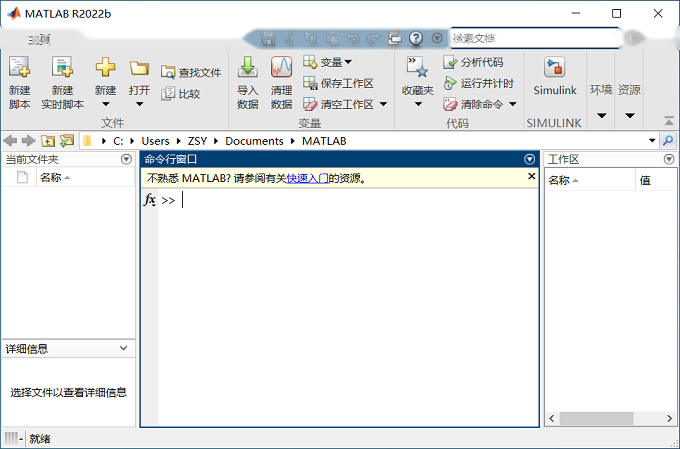Click the Help question mark icon
Screen dimensions: 680x449
coord(416,38)
